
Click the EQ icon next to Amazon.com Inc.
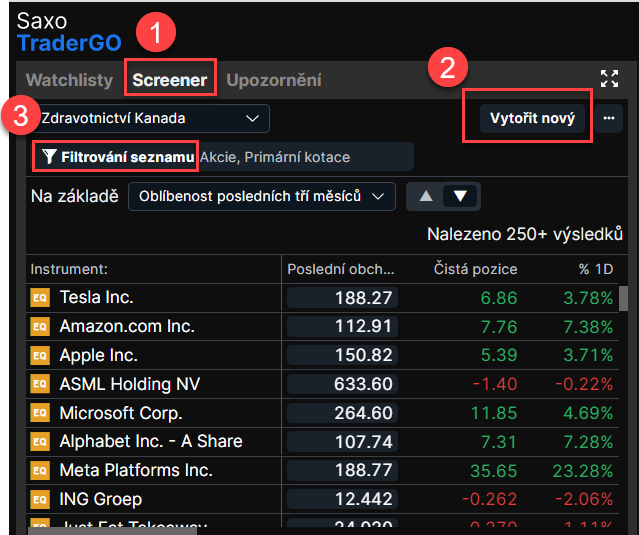pos(40,326)
